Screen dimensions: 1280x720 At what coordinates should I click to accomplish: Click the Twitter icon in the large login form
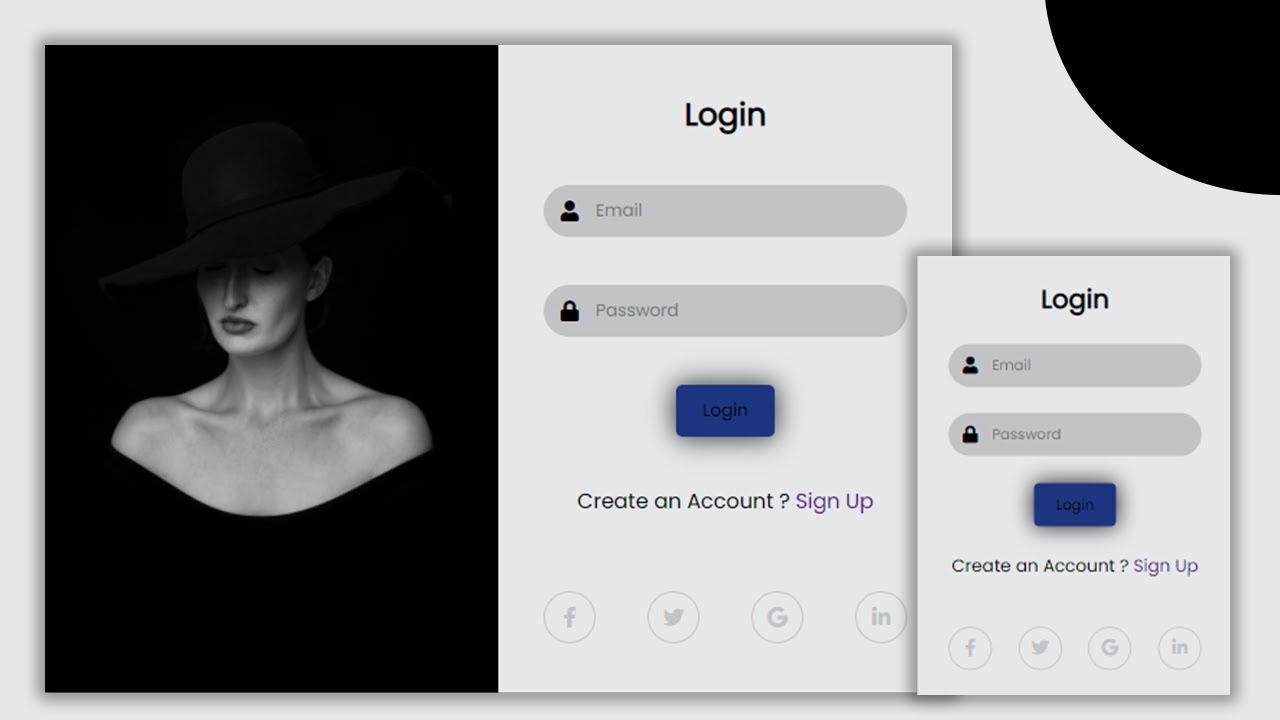[673, 617]
